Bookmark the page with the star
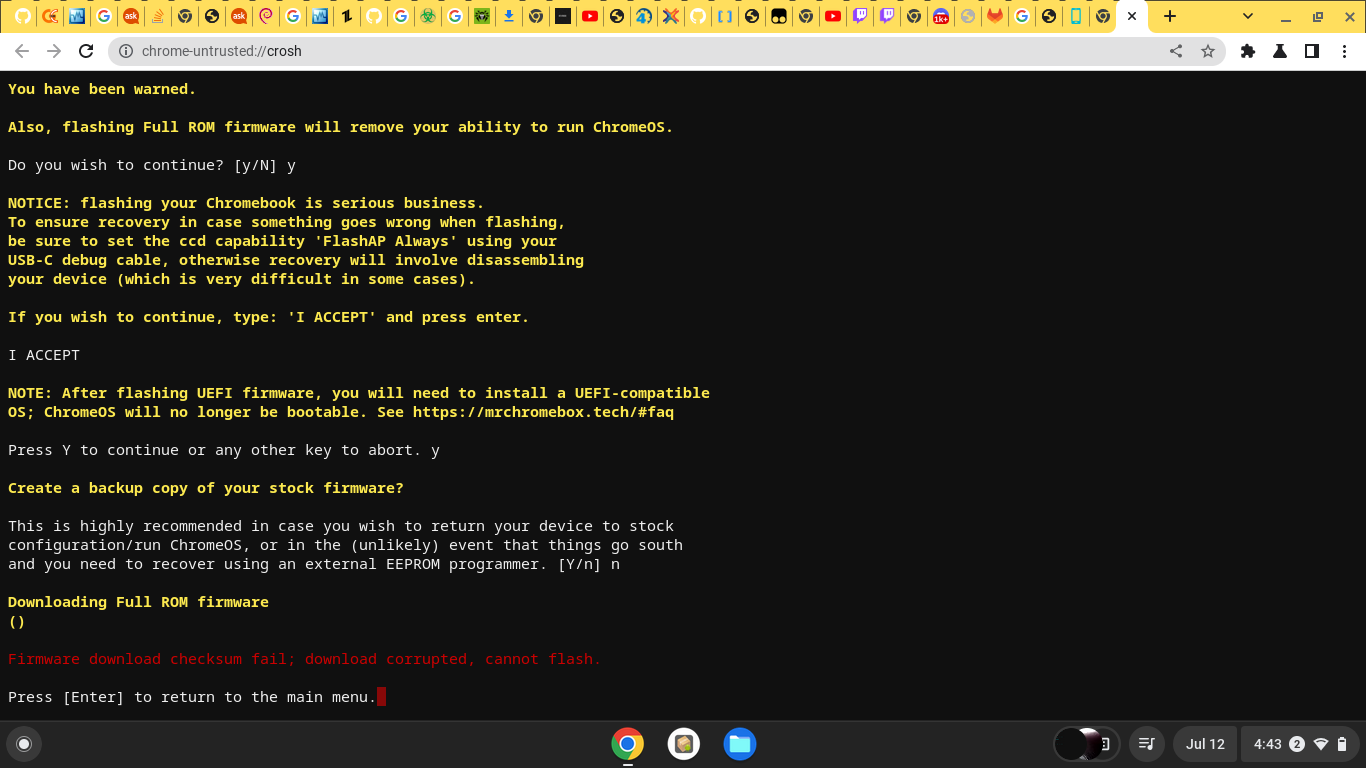Screen dimensions: 1366x768 pyautogui.click(x=1208, y=50)
